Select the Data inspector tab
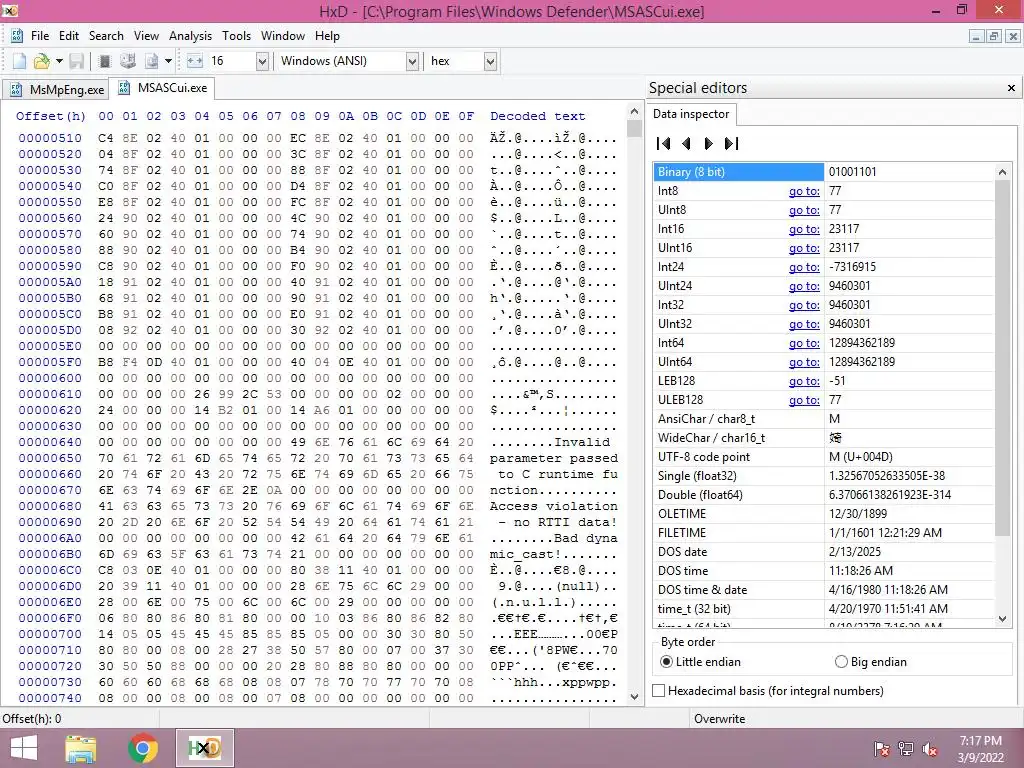Image resolution: width=1024 pixels, height=768 pixels. [691, 114]
